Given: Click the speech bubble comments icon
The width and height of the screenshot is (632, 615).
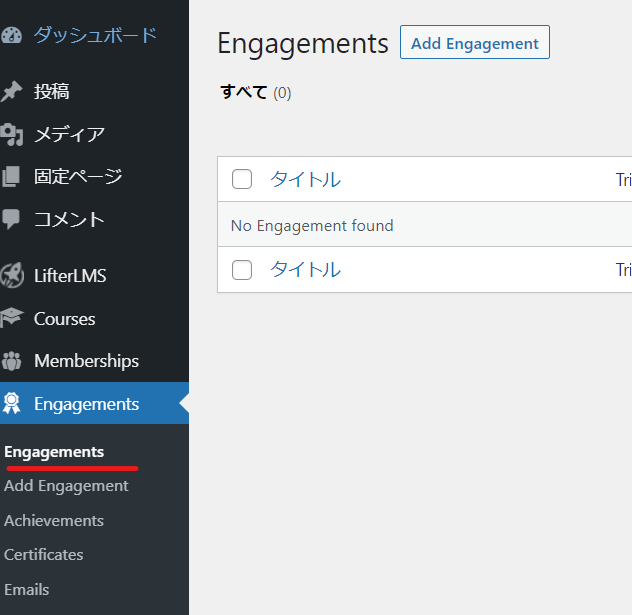Looking at the screenshot, I should point(11,219).
